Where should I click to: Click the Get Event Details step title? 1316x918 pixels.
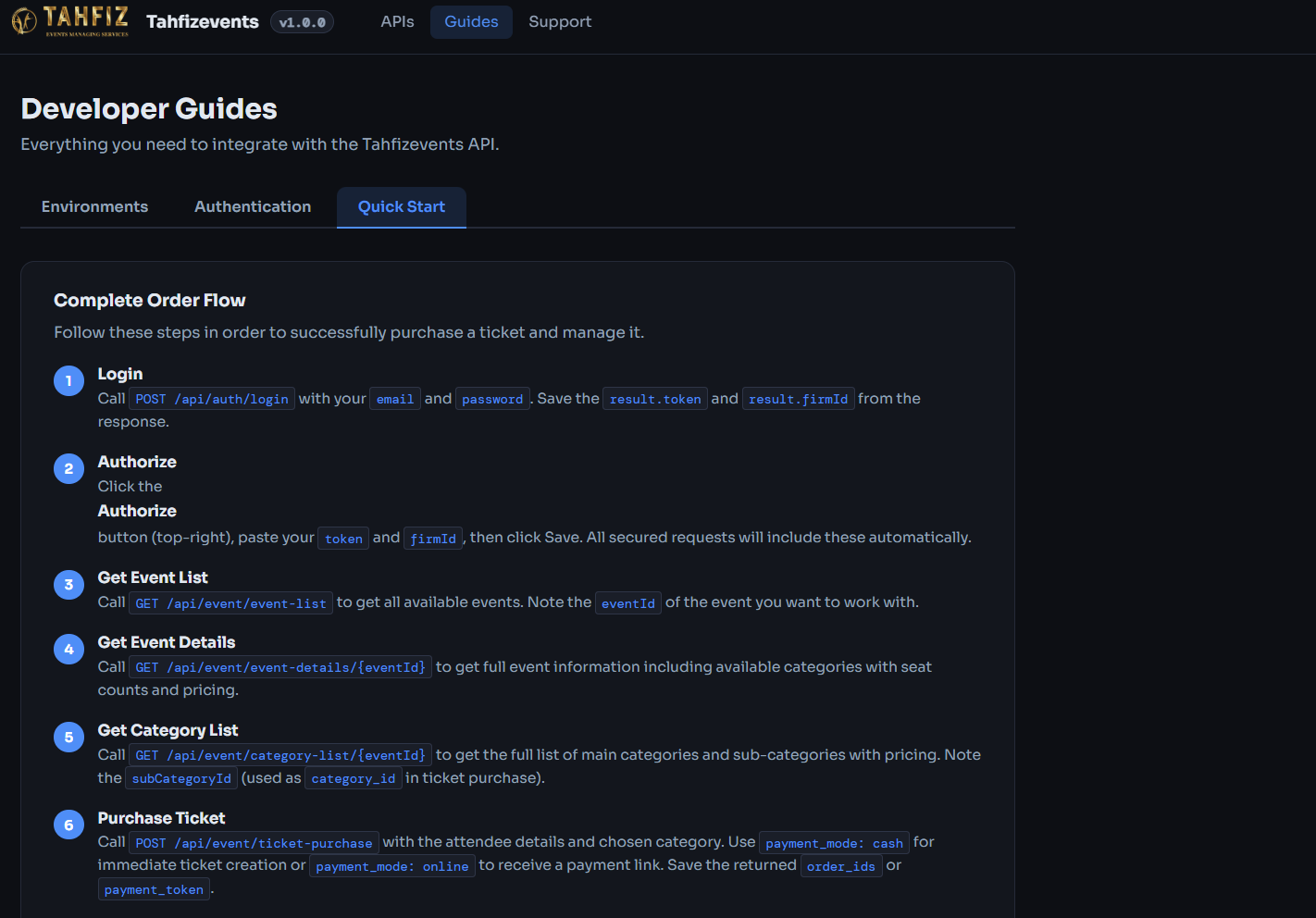tap(167, 642)
